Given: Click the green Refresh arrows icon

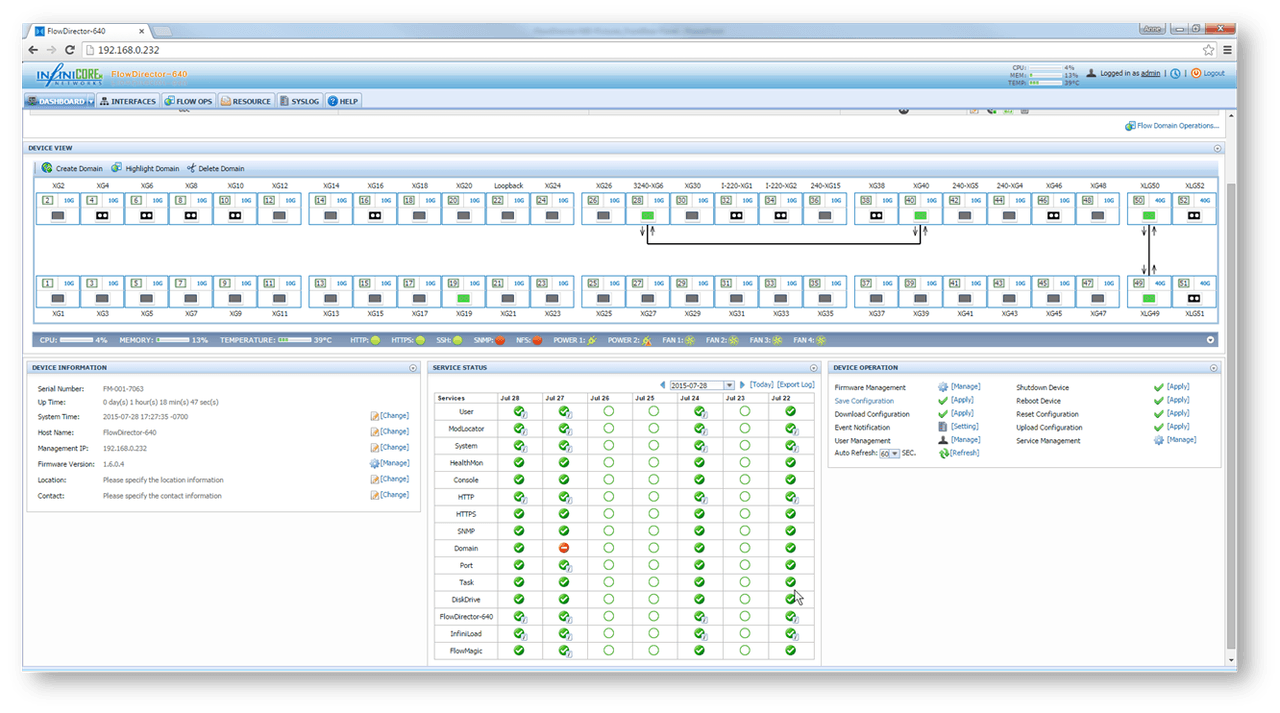Looking at the screenshot, I should point(942,453).
